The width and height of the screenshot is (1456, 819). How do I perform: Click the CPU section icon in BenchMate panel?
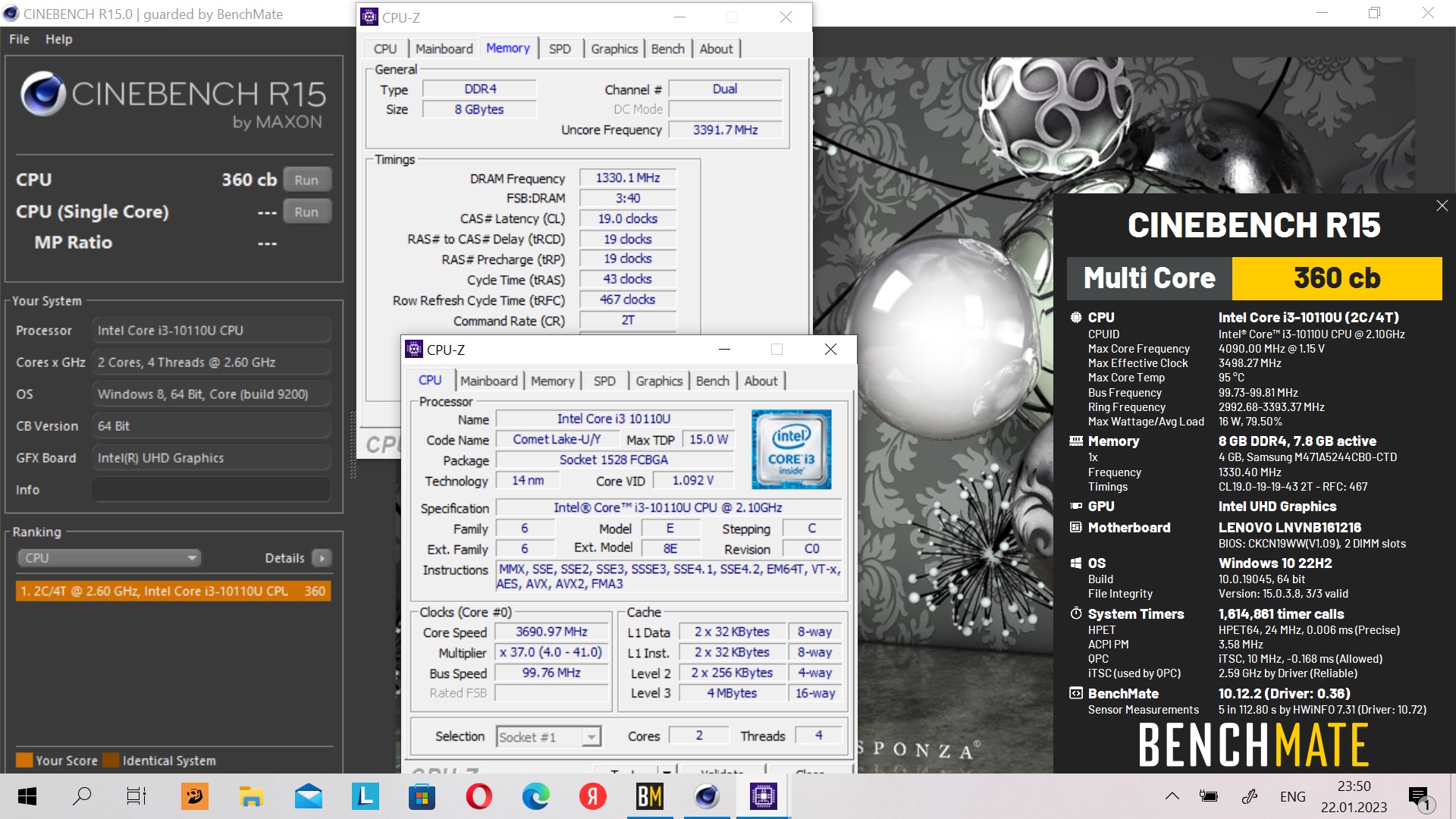[1075, 317]
